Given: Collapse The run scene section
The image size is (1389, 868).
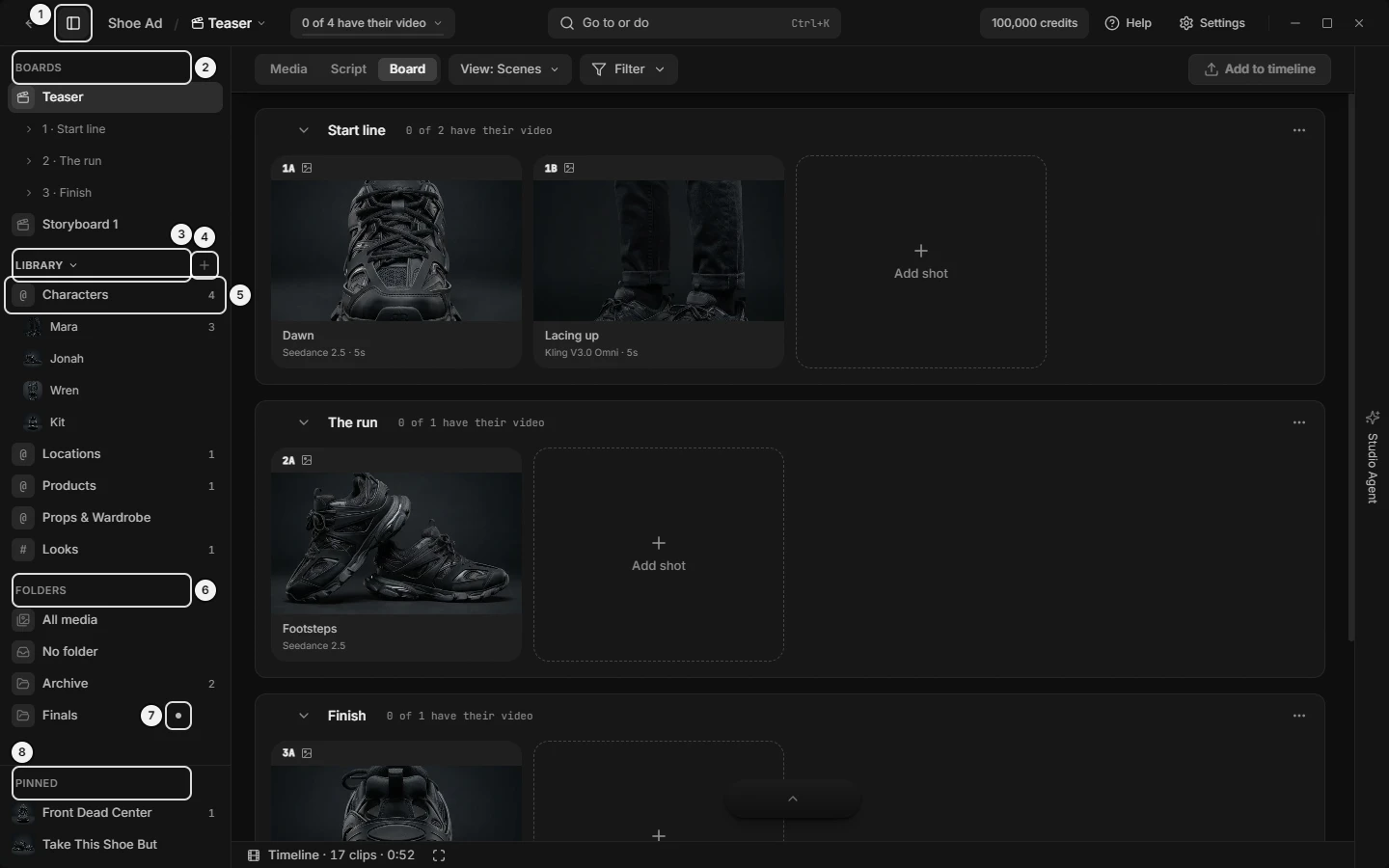Looking at the screenshot, I should (304, 422).
